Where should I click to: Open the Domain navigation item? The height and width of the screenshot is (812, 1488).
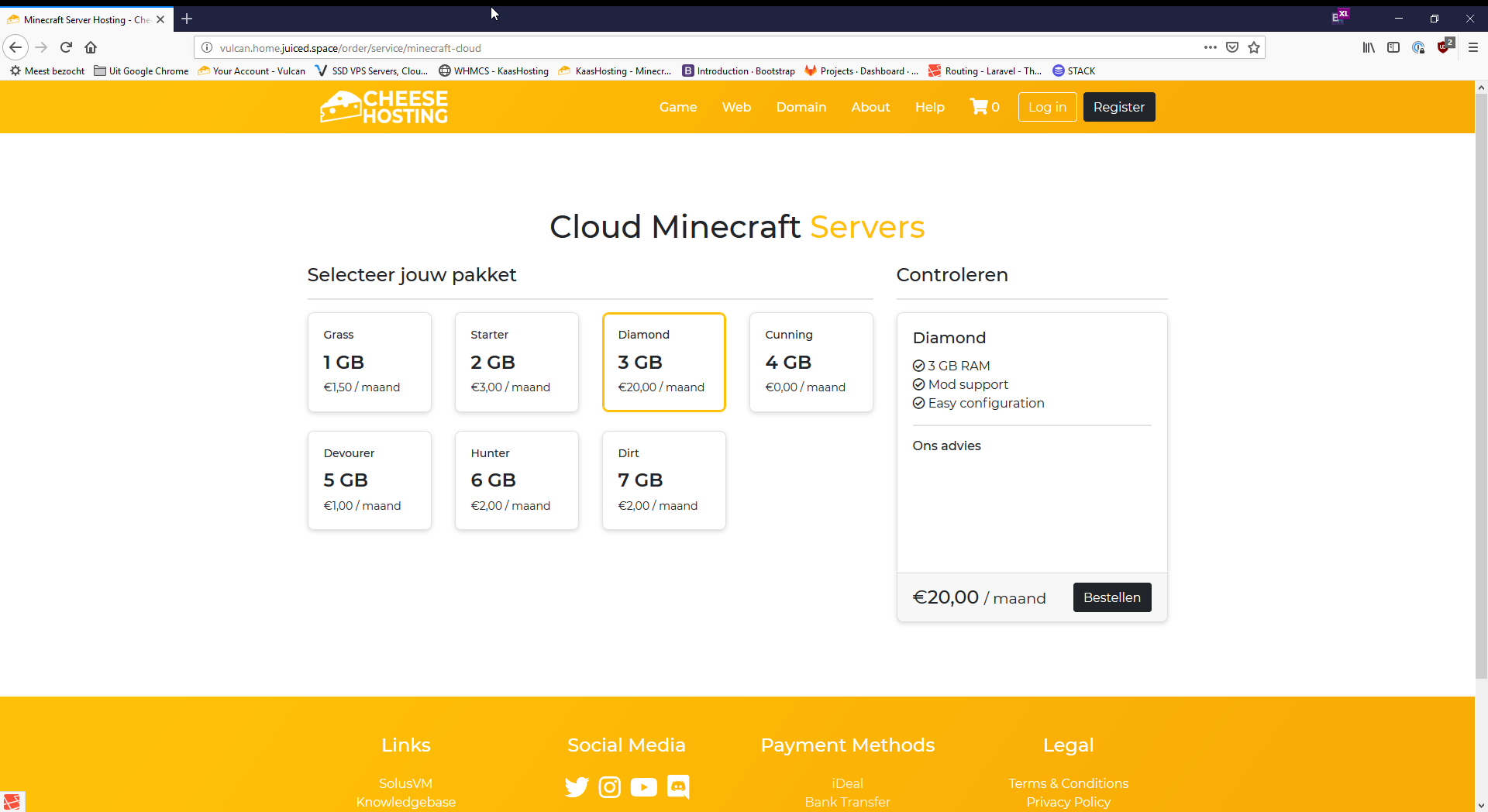[801, 107]
